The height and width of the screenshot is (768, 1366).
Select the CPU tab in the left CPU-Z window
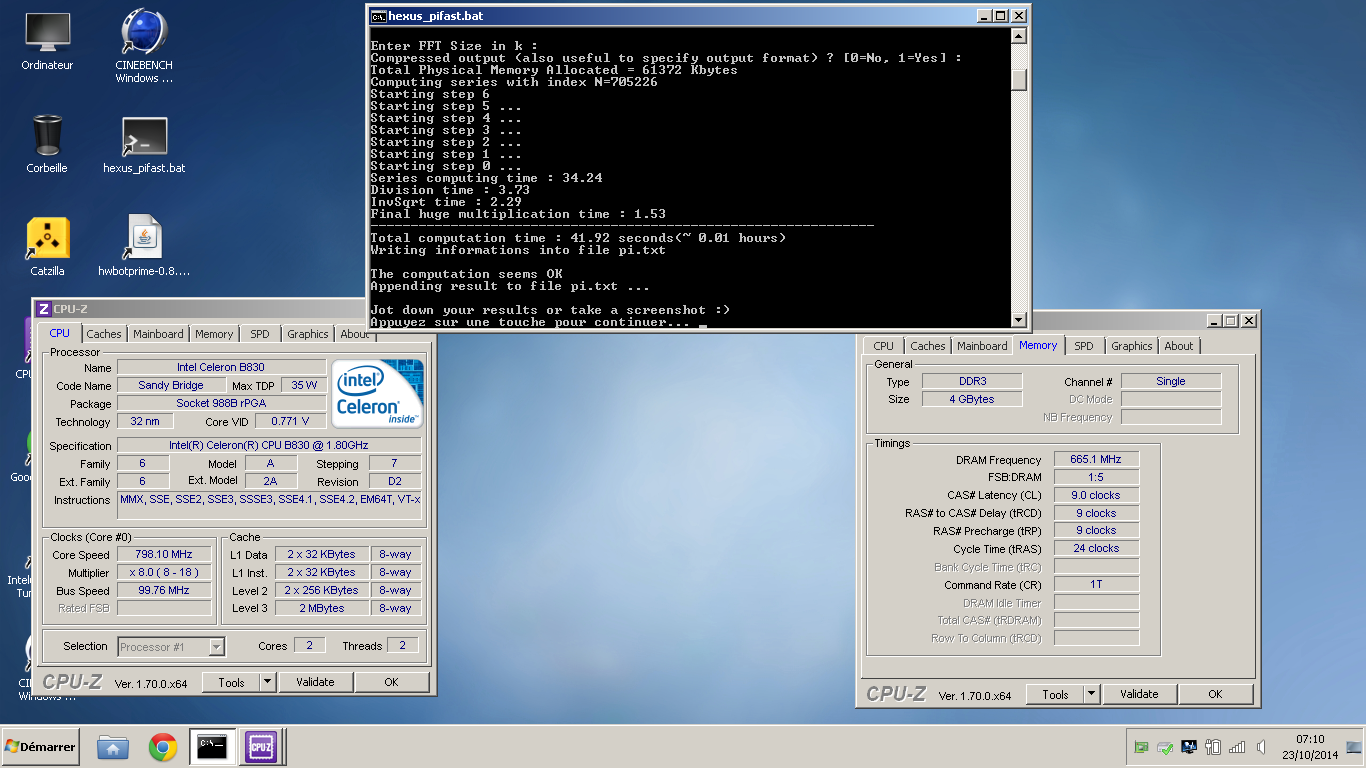[x=59, y=333]
